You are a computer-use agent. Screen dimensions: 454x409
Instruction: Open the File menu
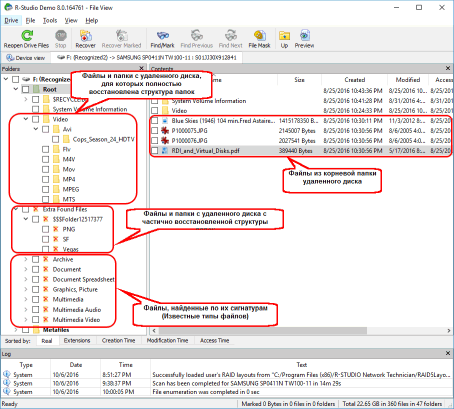[x=30, y=21]
